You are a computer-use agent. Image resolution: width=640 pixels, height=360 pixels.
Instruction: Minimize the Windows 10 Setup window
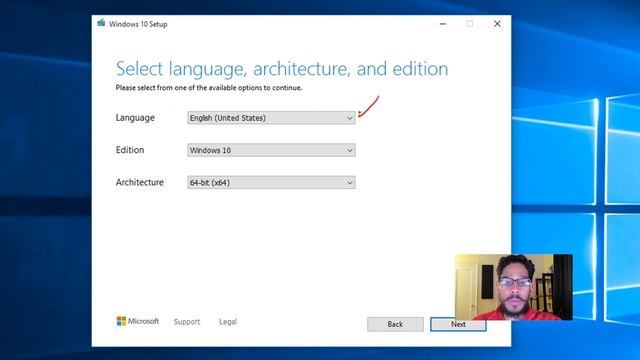443,24
